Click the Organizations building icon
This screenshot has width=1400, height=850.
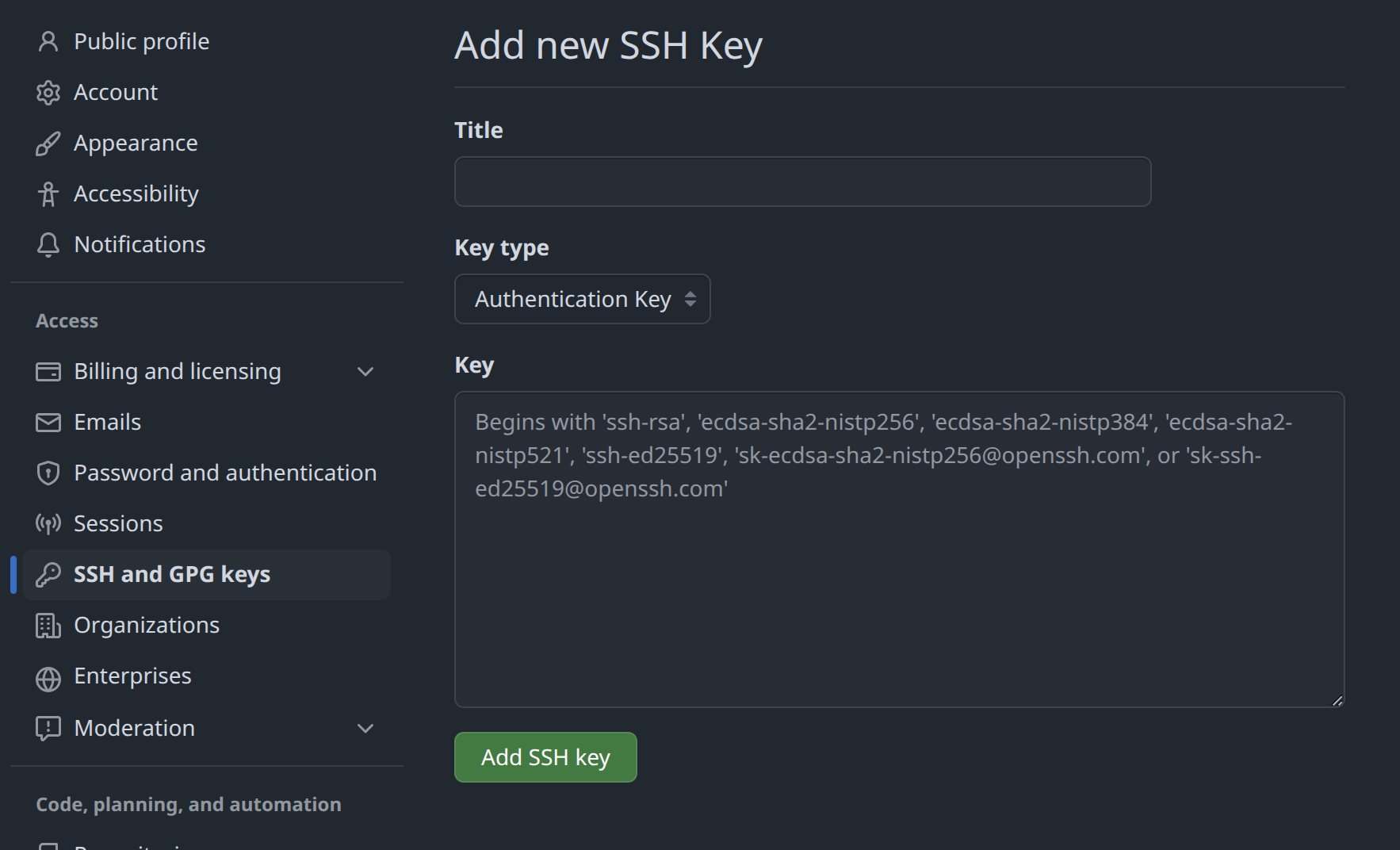48,626
